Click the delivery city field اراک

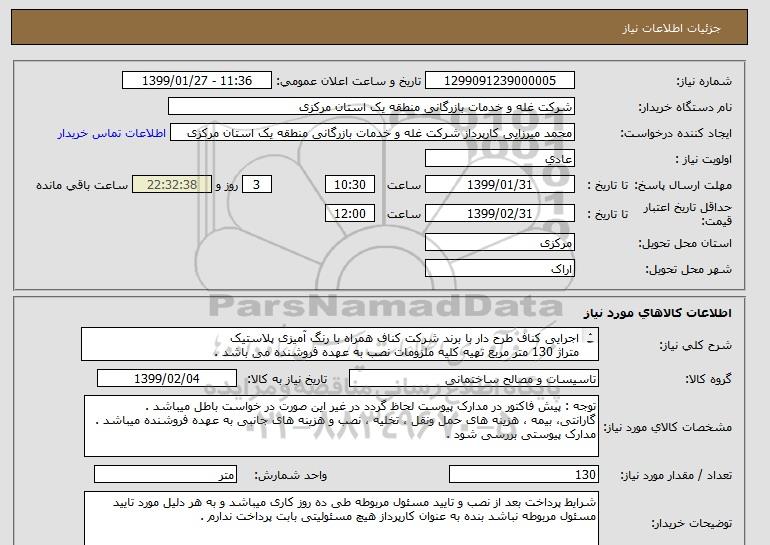click(x=500, y=269)
